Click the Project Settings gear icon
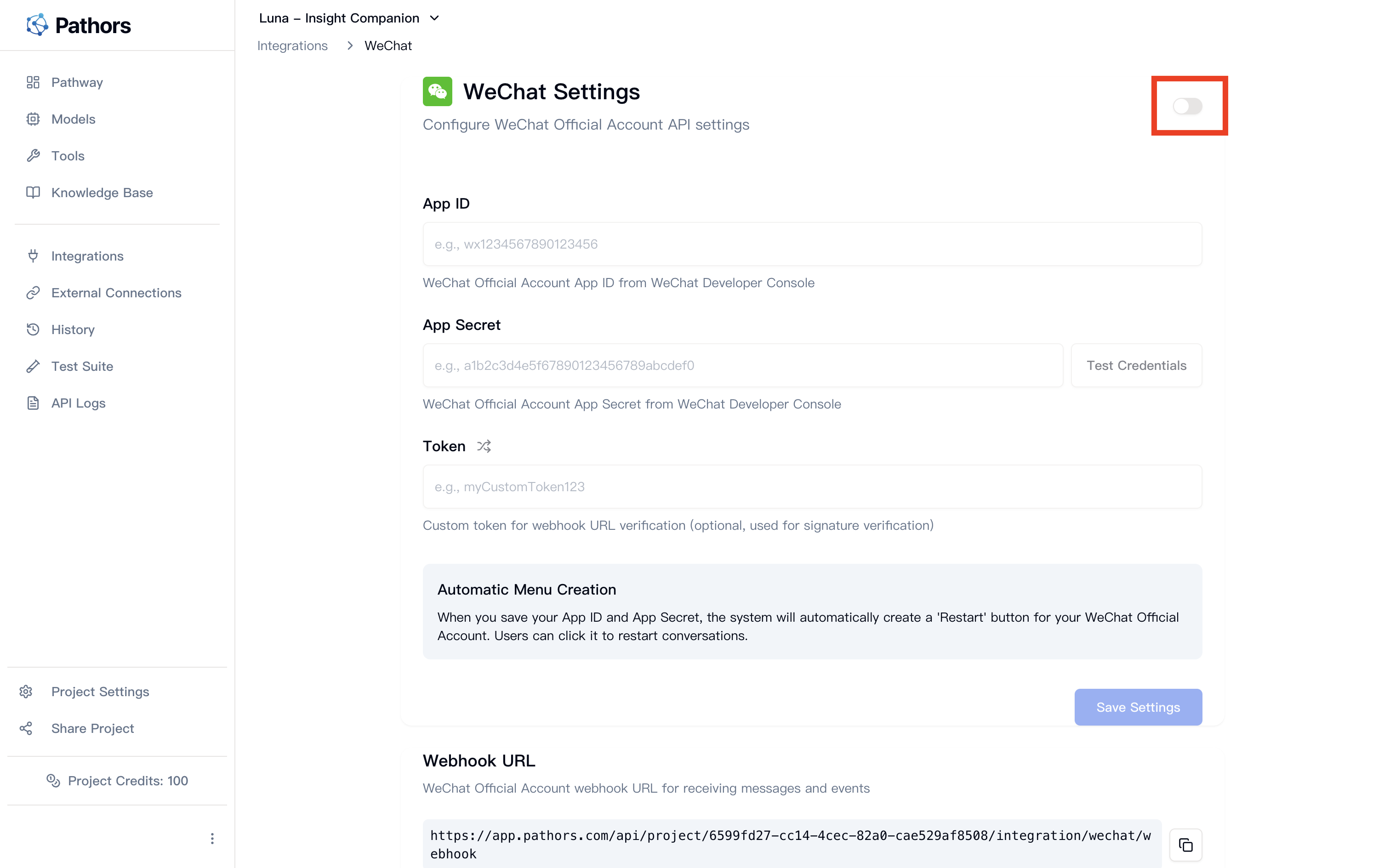The image size is (1390, 868). (x=26, y=691)
